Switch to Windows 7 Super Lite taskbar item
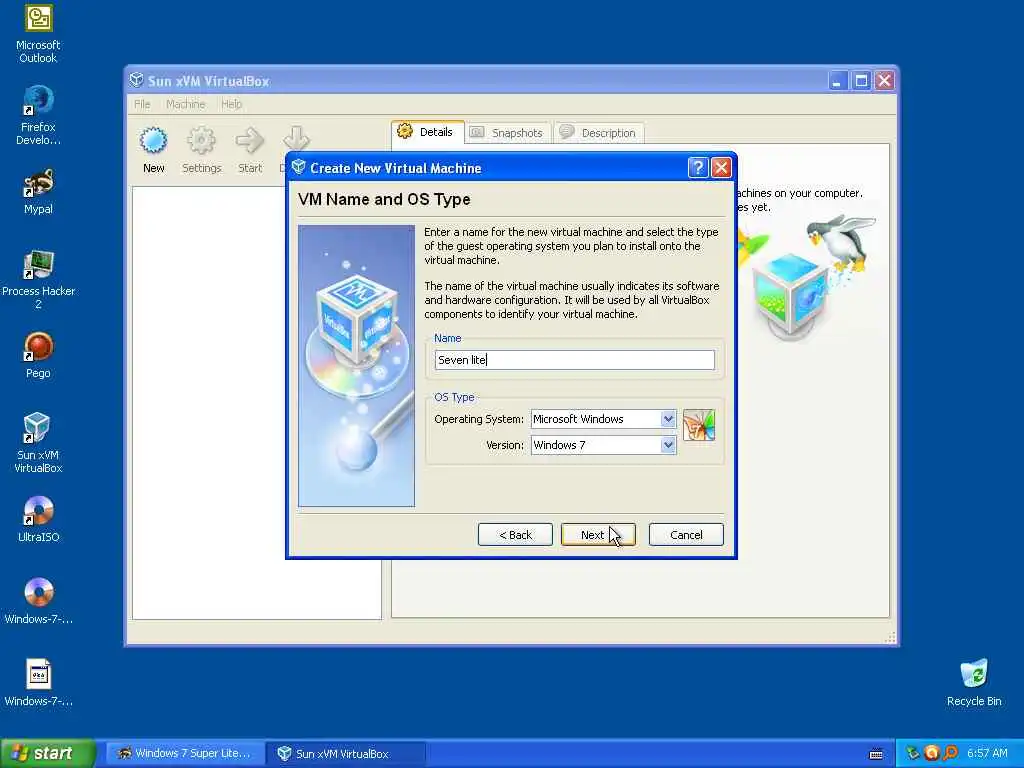Screen dimensions: 1024x768 point(185,754)
